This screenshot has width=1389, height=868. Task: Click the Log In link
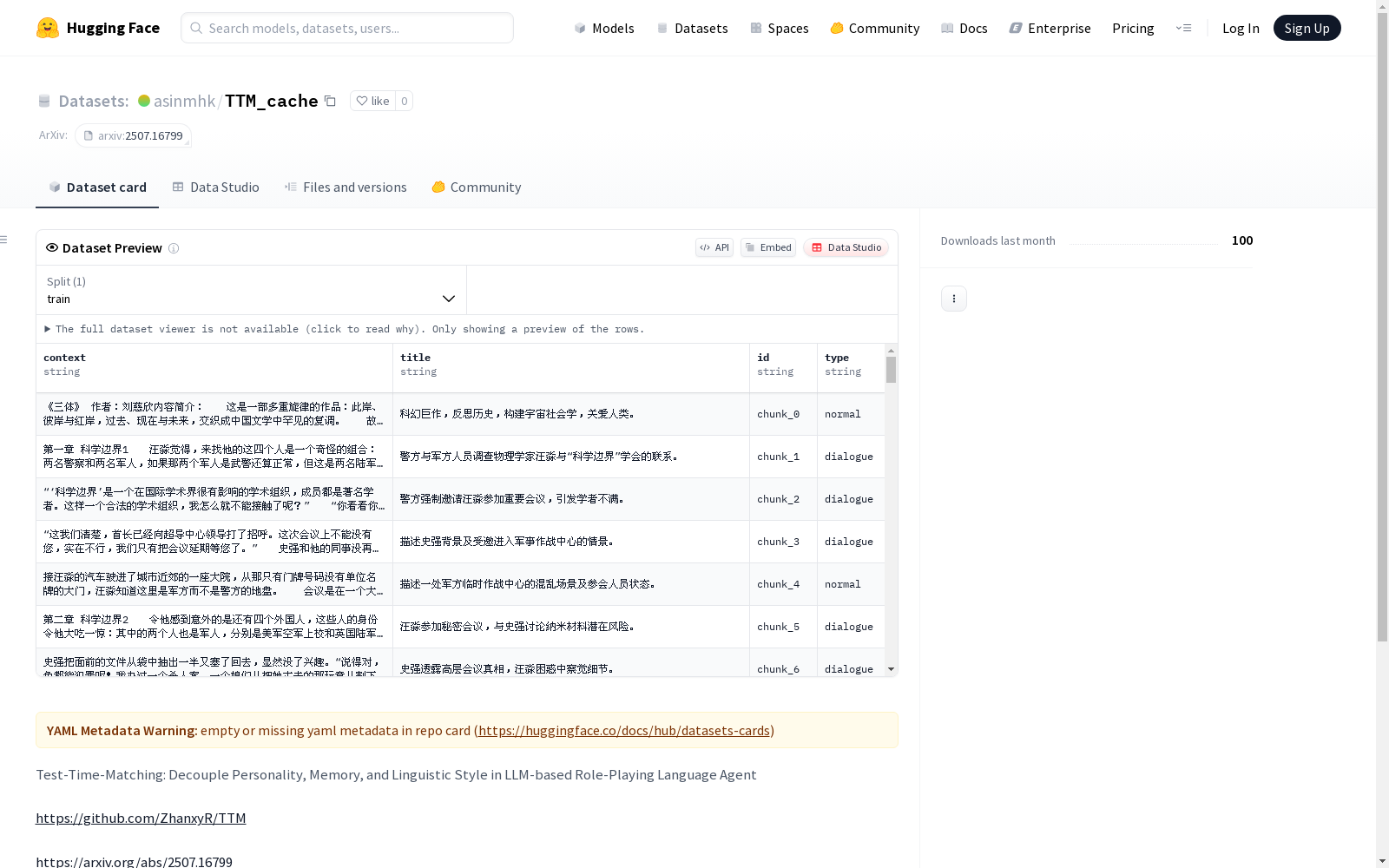click(x=1241, y=28)
